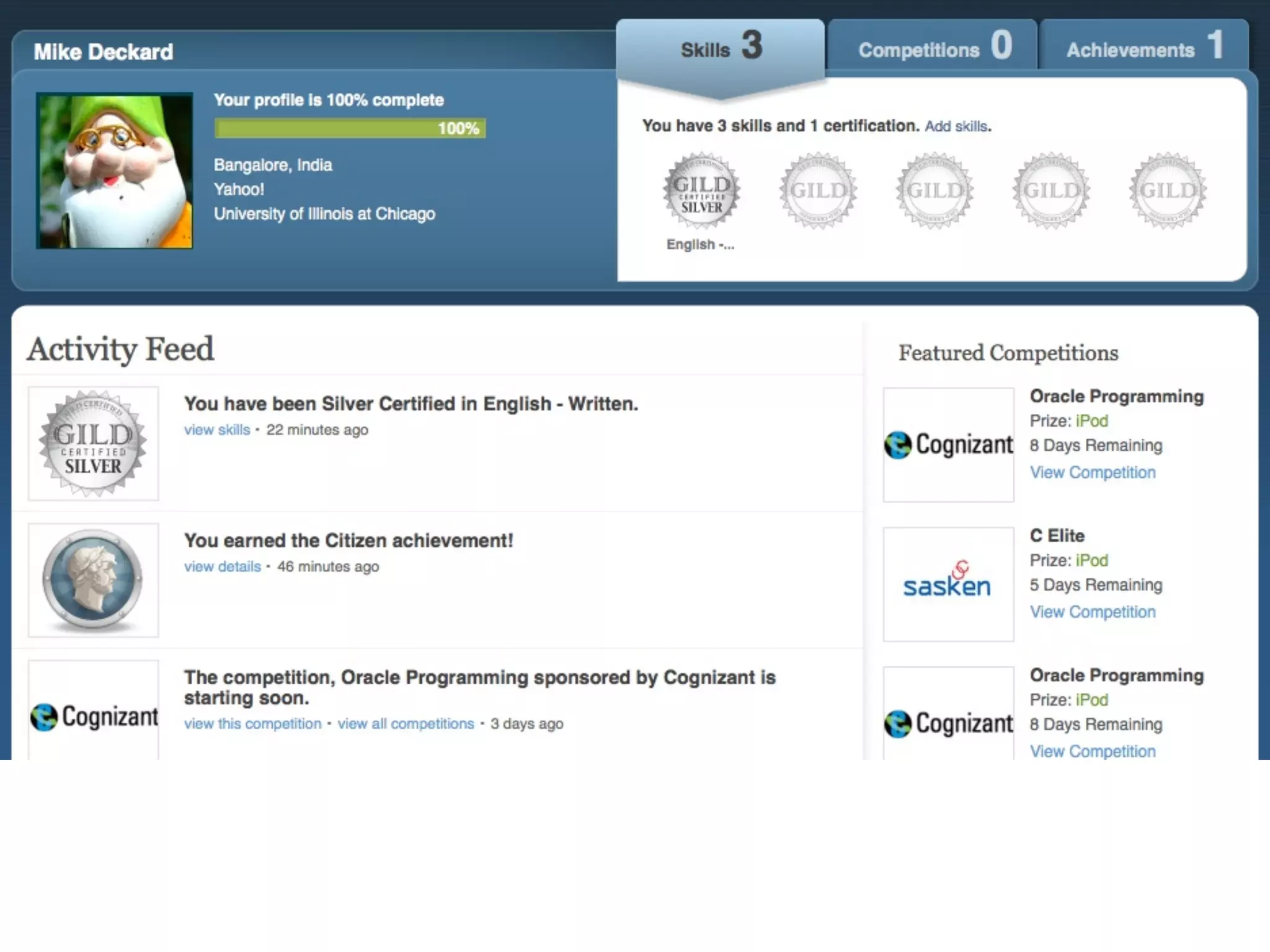Click the 100% profile completion bar
The image size is (1270, 952).
350,128
